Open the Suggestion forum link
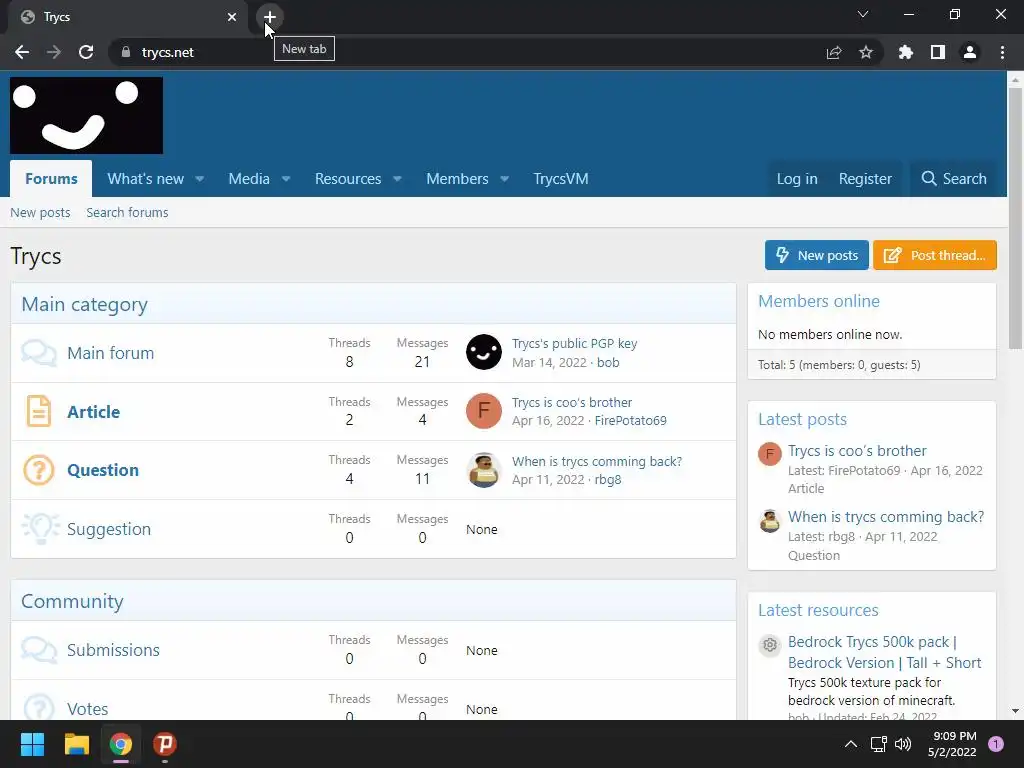Viewport: 1024px width, 768px height. 109,529
